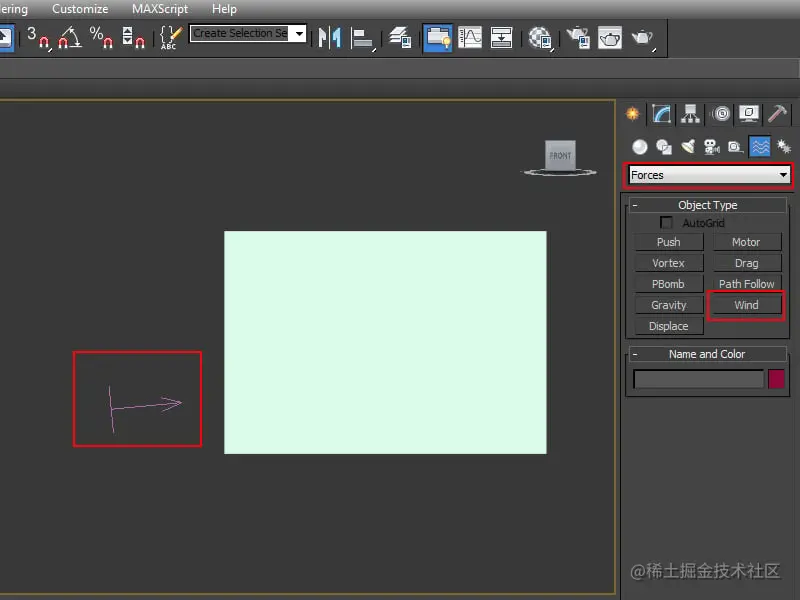
Task: Click the ViewCube FRONT face
Action: pos(560,155)
